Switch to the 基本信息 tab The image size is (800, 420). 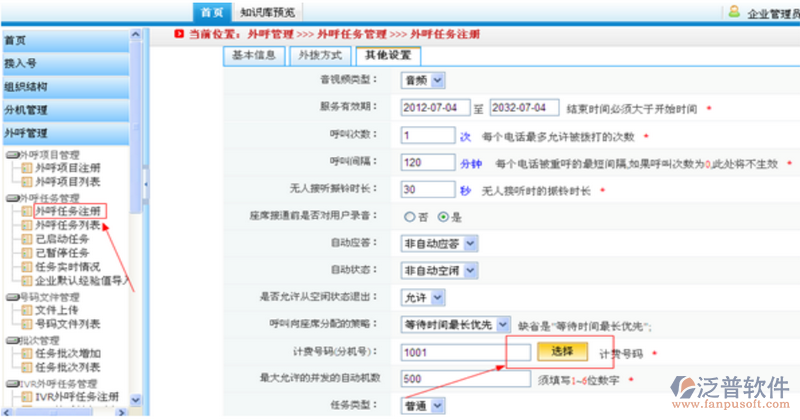tap(250, 56)
